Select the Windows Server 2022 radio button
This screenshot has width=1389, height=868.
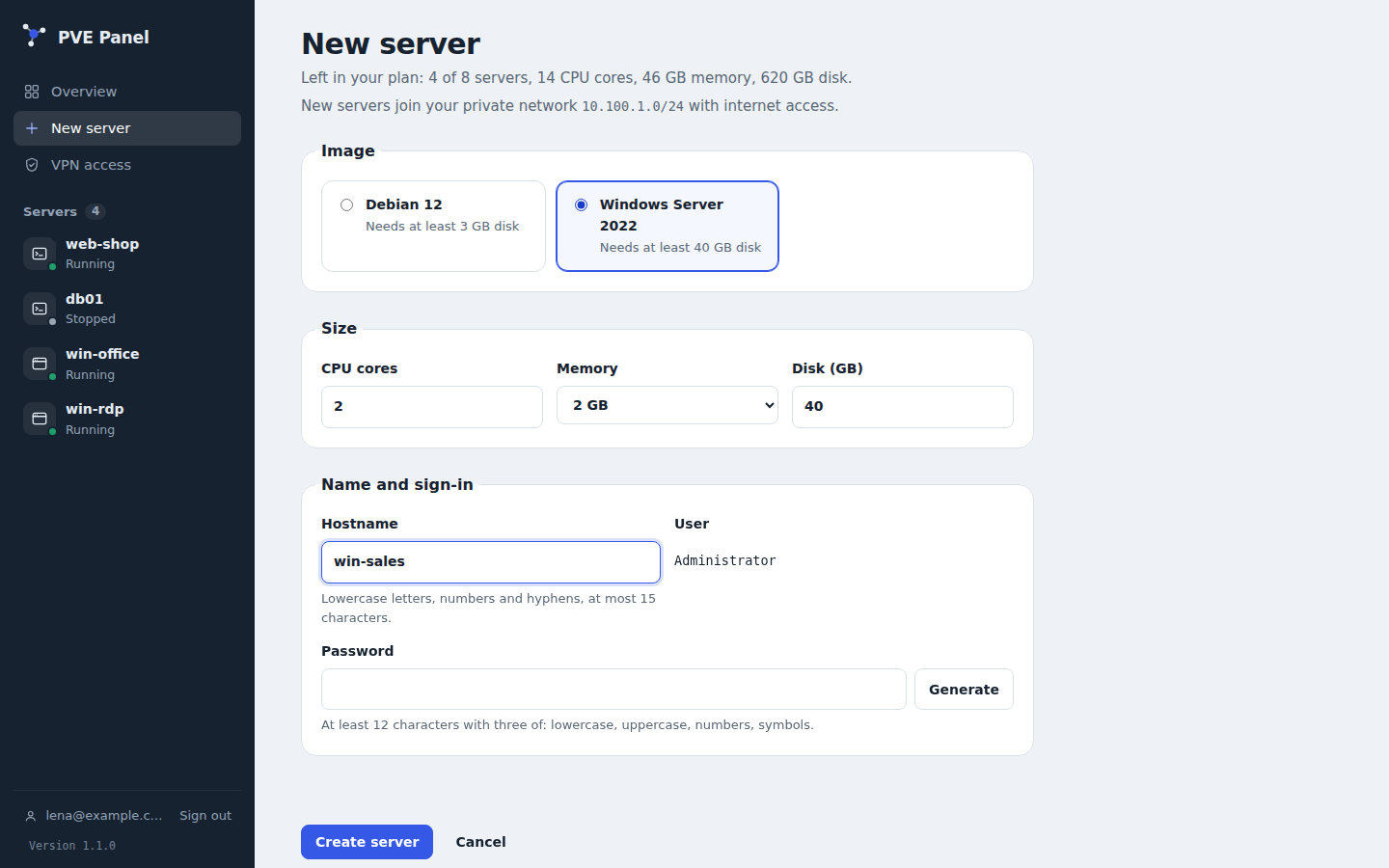[x=581, y=204]
